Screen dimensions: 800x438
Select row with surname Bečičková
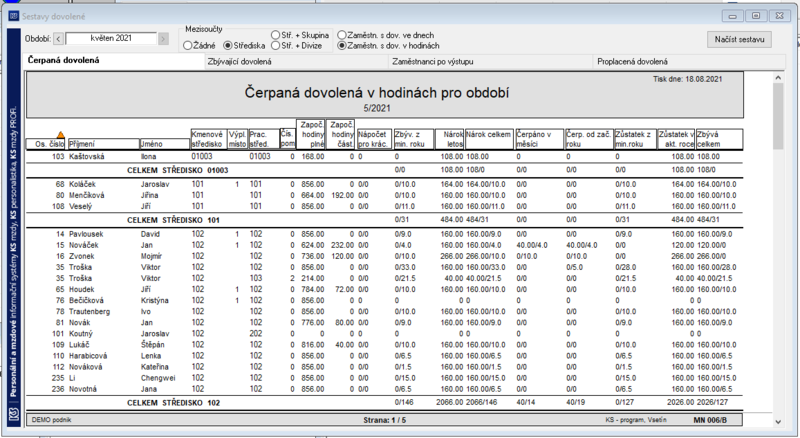tap(385, 300)
